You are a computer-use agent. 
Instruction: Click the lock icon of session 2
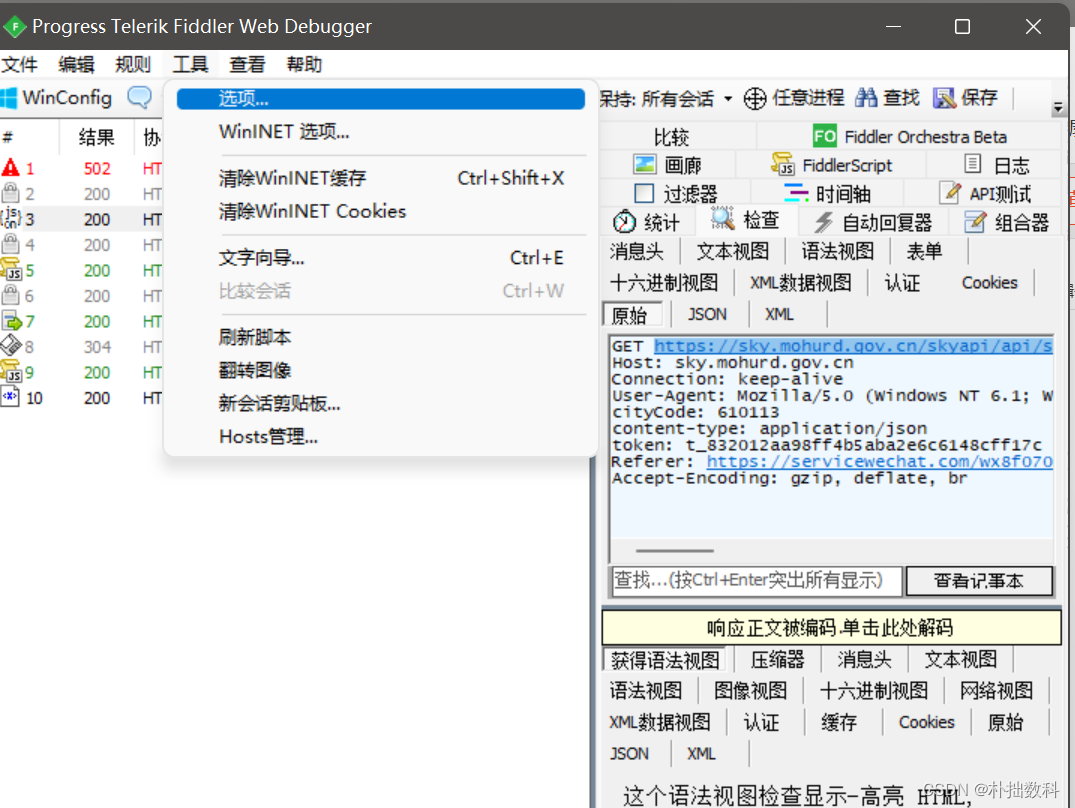[x=10, y=193]
